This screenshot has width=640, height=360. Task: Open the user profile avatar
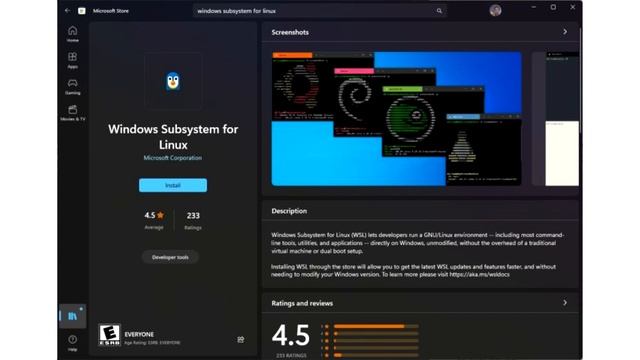click(496, 10)
